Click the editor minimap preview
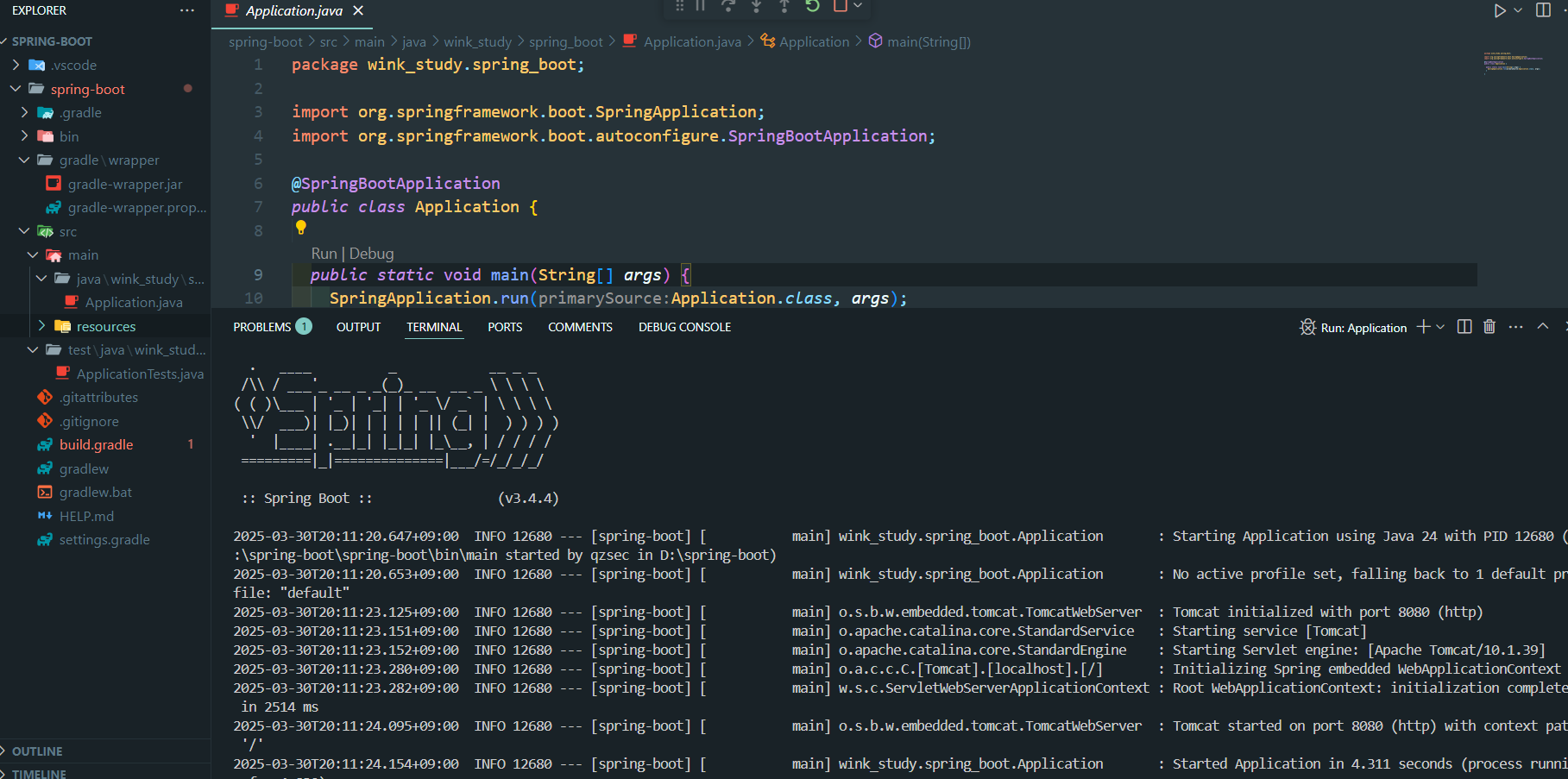 coord(1513,62)
